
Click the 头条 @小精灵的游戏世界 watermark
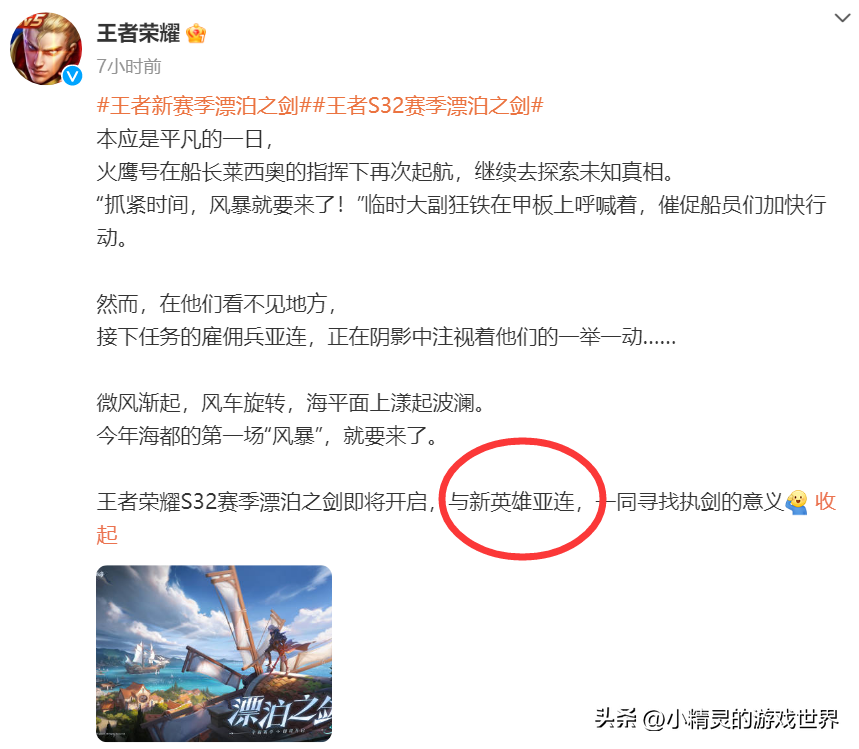[x=717, y=718]
